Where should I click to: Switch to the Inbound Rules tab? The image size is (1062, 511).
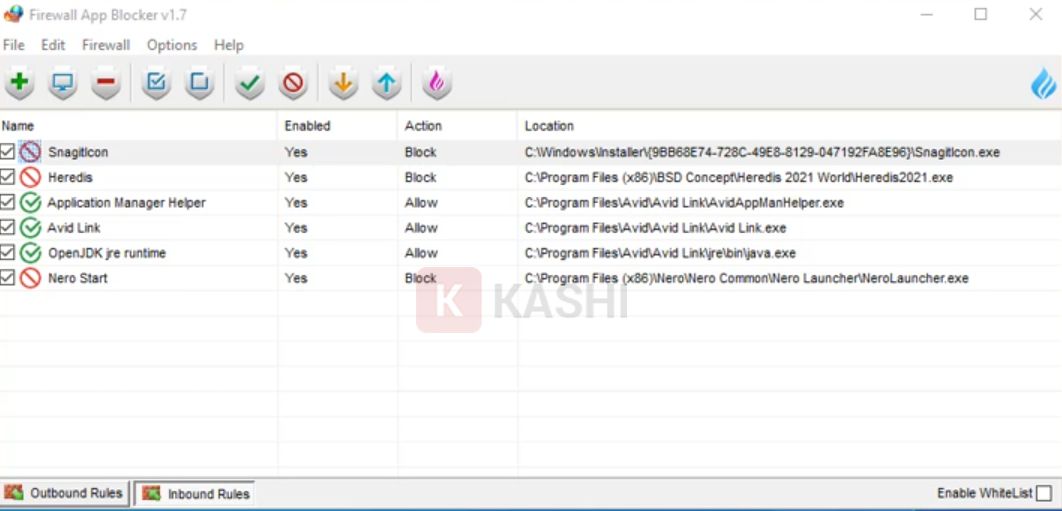click(196, 494)
